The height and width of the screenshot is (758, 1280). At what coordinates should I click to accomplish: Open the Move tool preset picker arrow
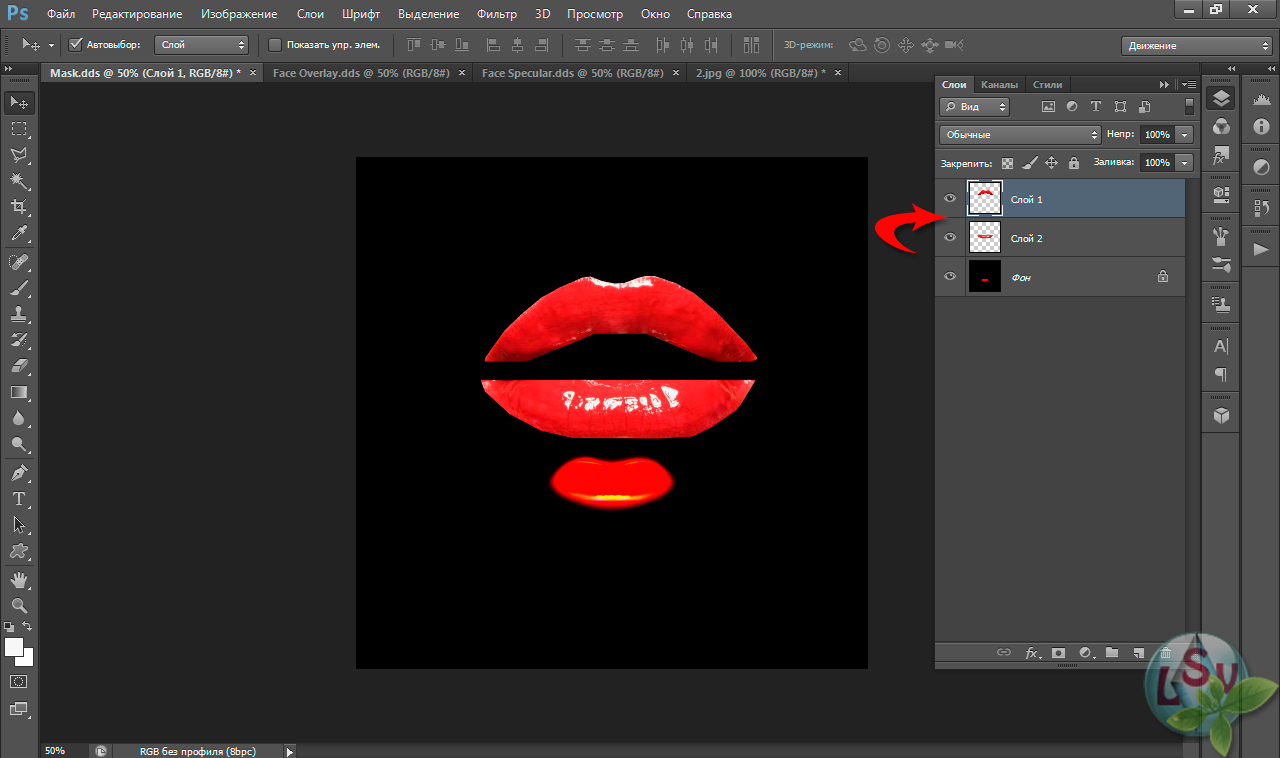point(51,46)
